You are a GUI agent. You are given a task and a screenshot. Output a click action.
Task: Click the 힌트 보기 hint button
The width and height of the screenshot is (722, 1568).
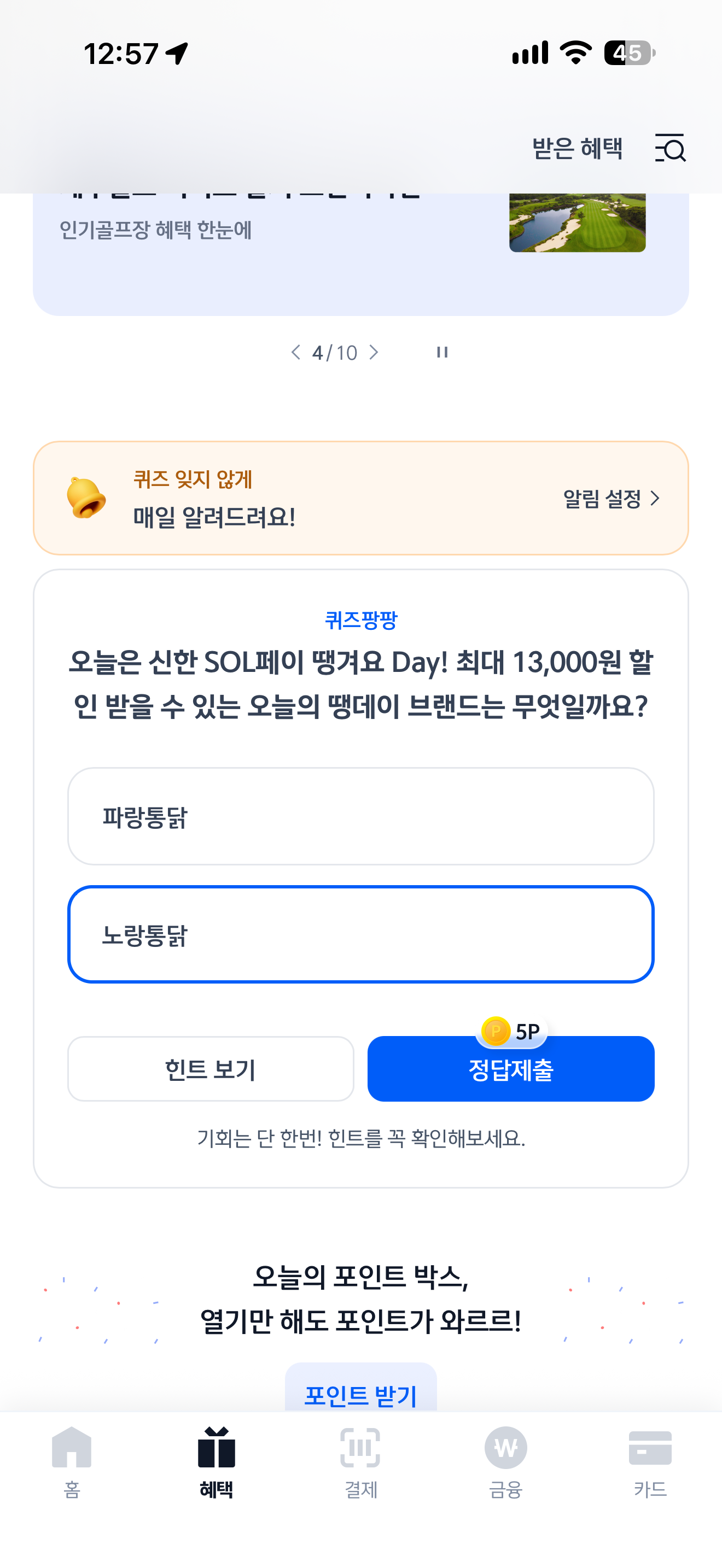pyautogui.click(x=210, y=1068)
